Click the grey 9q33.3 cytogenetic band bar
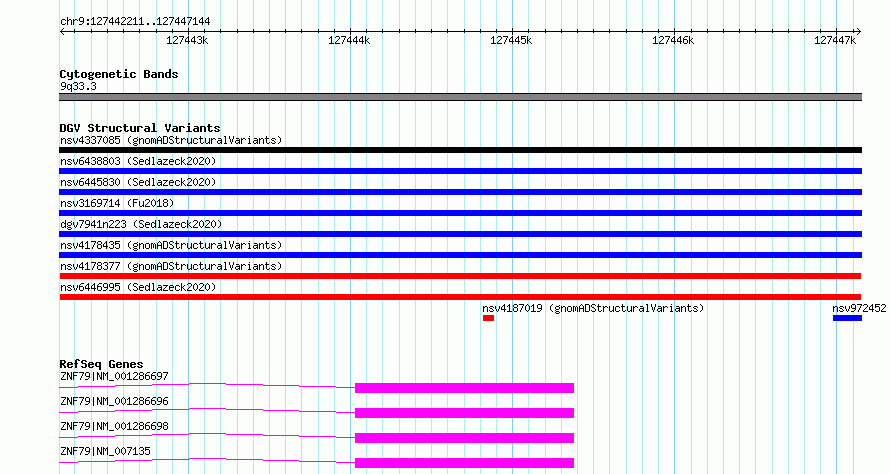 coord(460,97)
